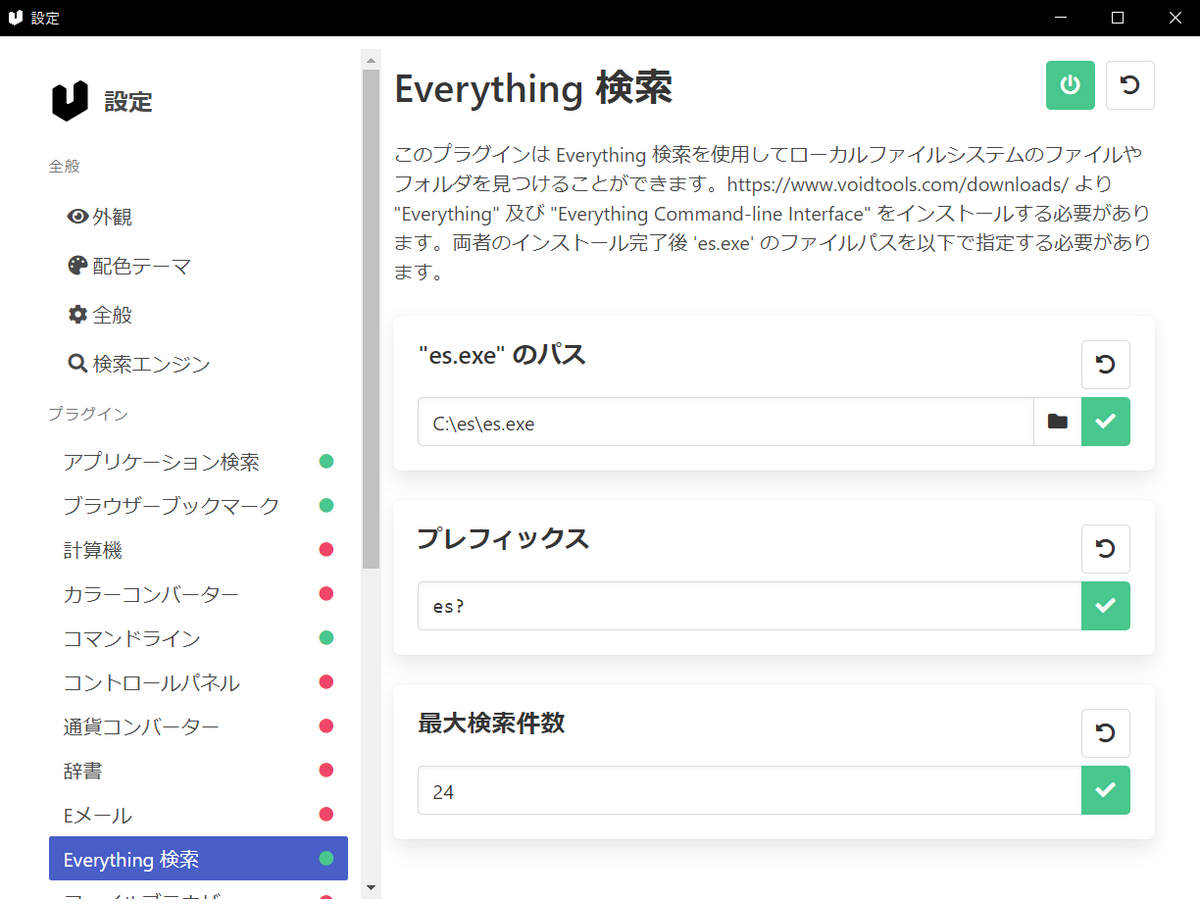Click the max results field showing 24
Image resolution: width=1200 pixels, height=907 pixels.
749,790
